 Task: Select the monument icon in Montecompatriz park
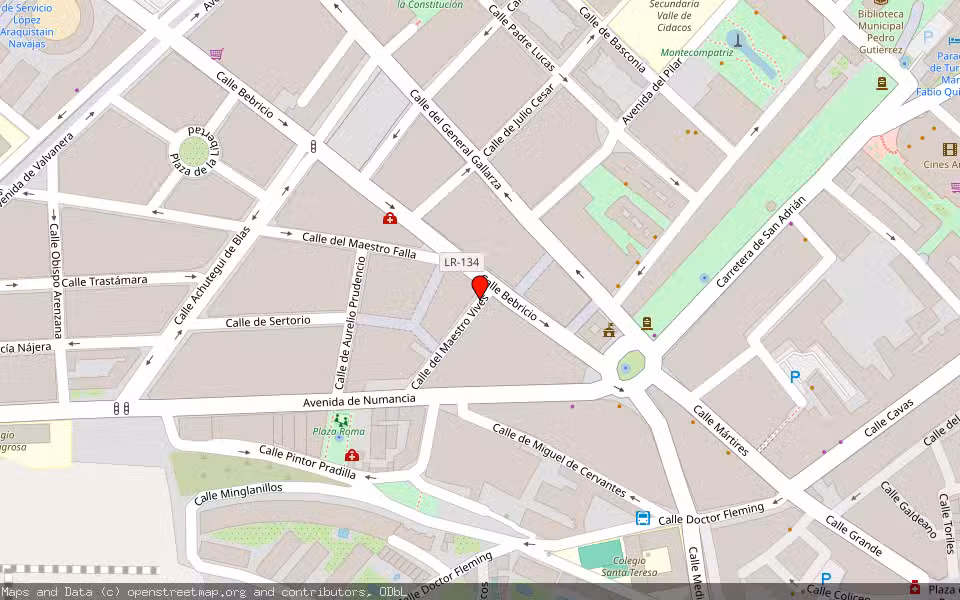click(738, 40)
